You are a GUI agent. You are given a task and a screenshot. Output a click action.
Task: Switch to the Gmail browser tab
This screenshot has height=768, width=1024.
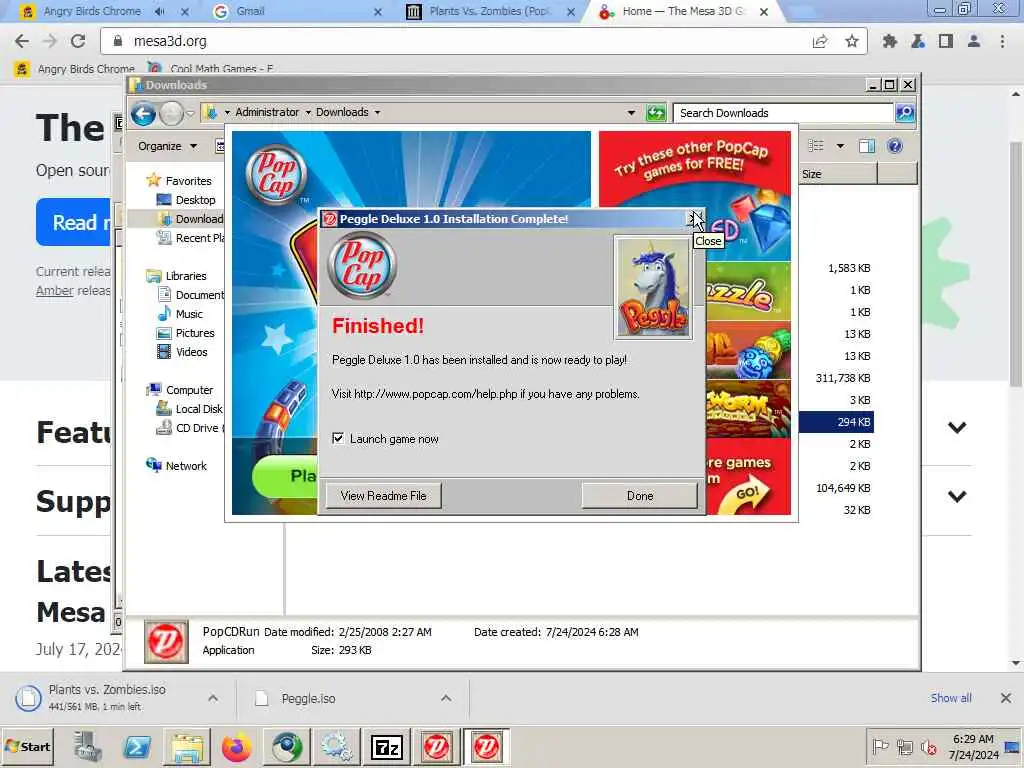(251, 11)
